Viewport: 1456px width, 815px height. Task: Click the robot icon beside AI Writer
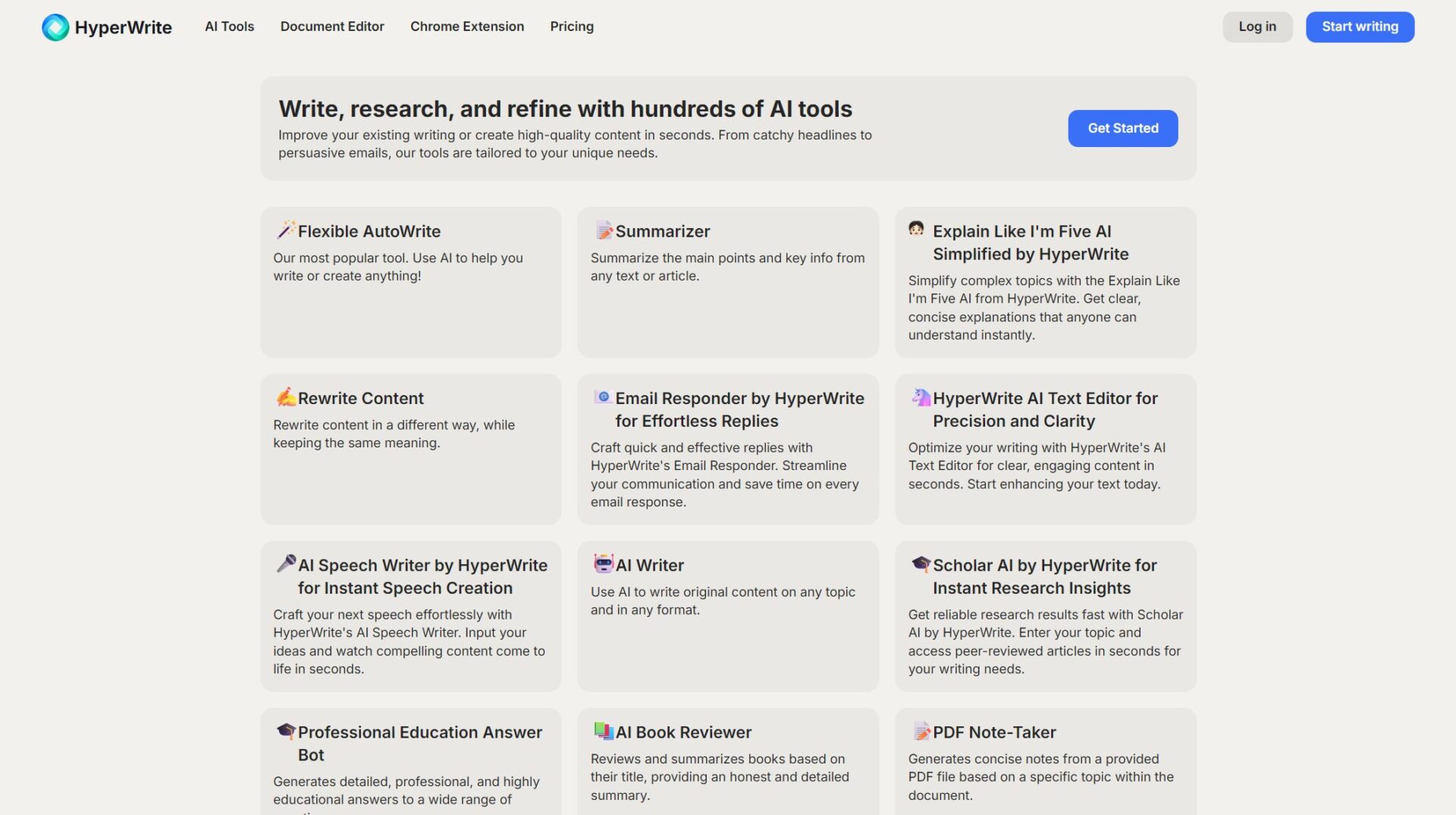click(x=604, y=563)
